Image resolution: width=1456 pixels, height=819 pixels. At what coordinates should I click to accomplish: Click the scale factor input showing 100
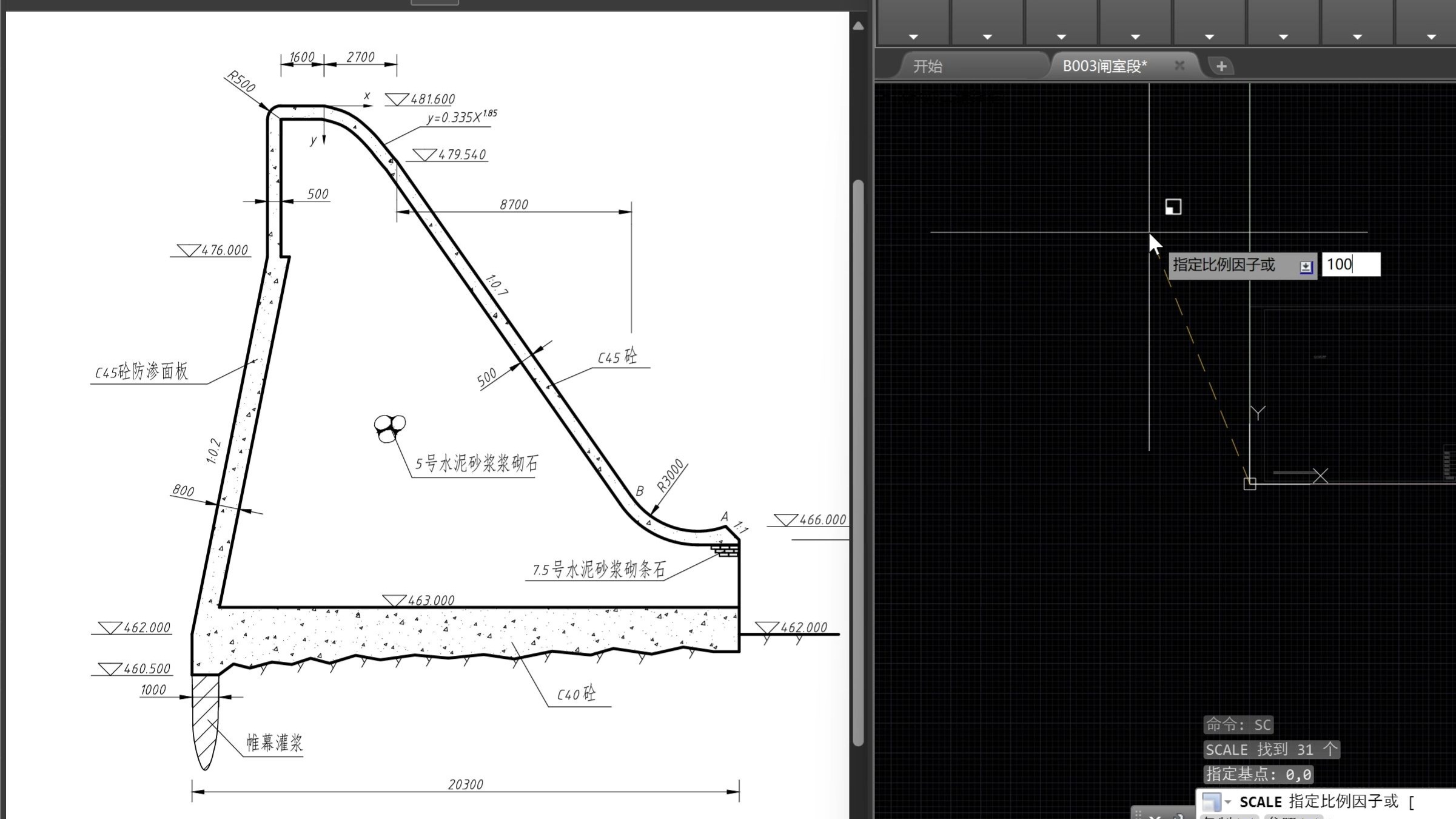coord(1350,265)
